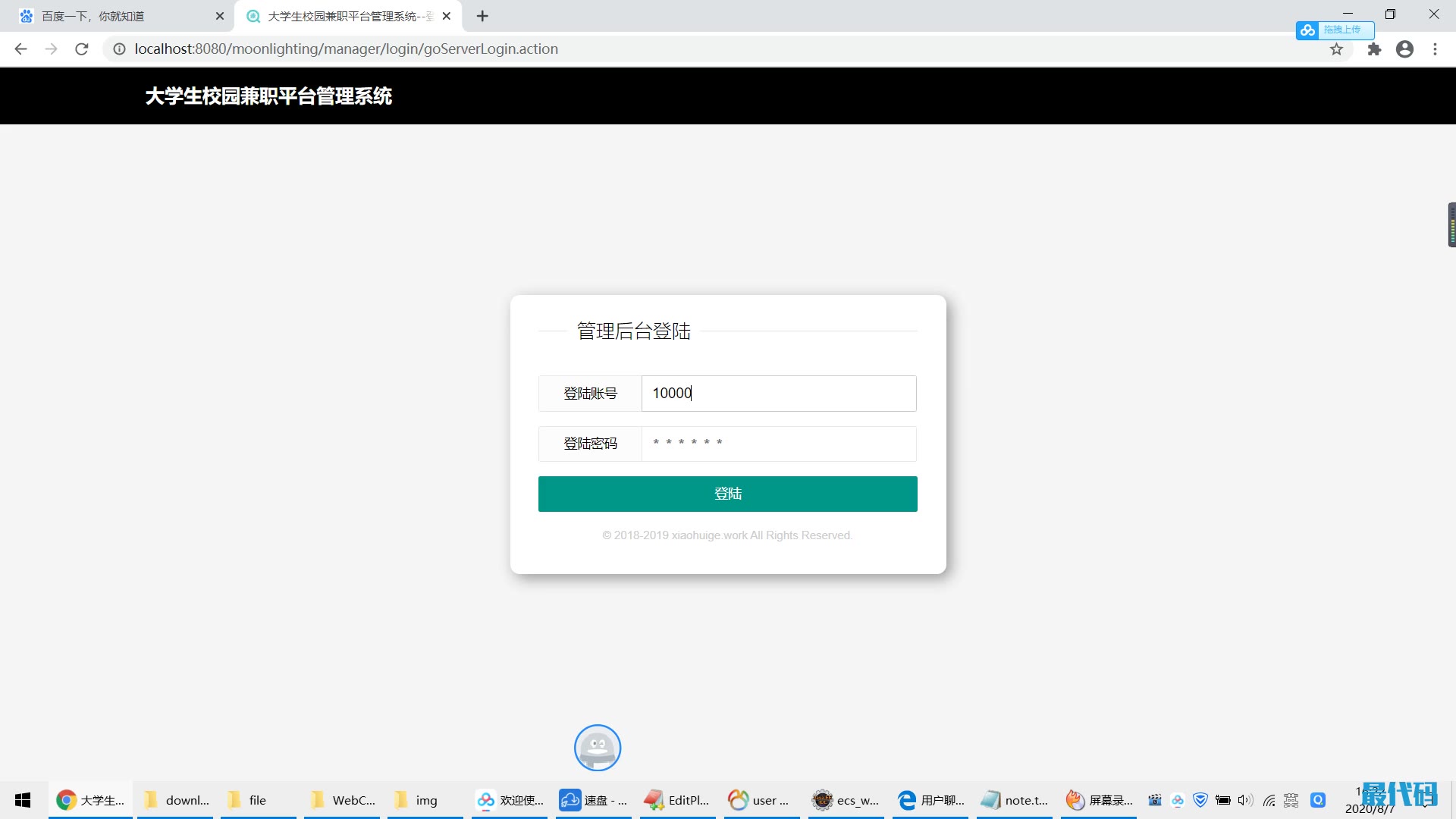
Task: Open Chrome three-dot menu
Action: (1435, 49)
